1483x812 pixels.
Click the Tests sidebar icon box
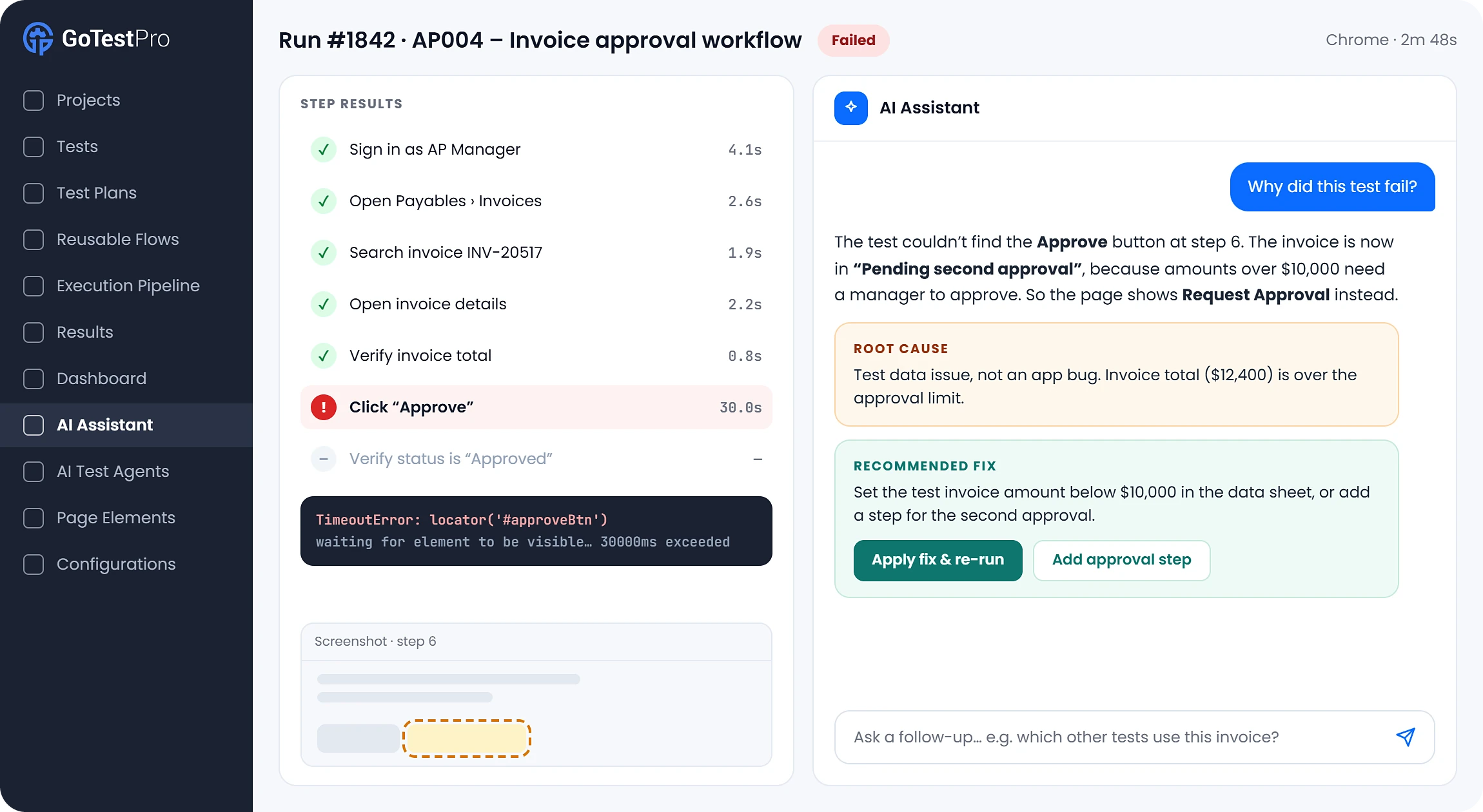tap(34, 147)
